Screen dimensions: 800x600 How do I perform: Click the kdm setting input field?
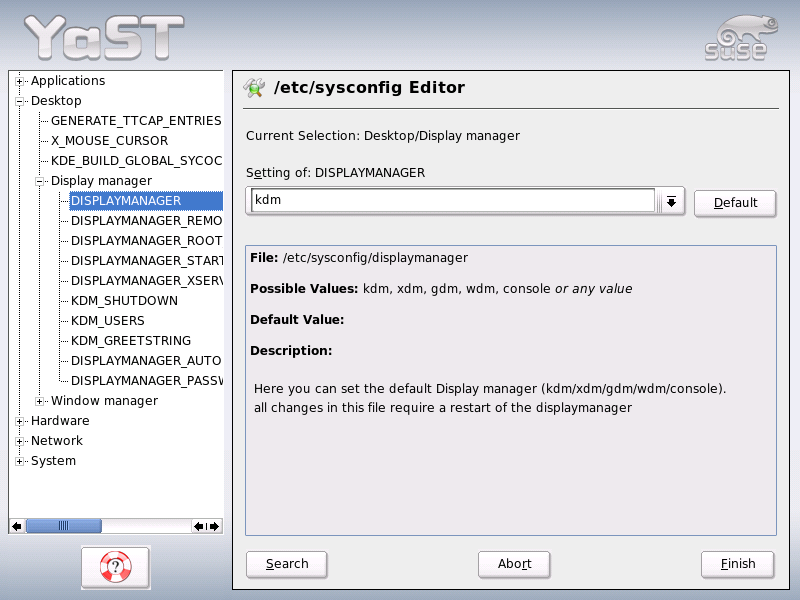pos(453,200)
